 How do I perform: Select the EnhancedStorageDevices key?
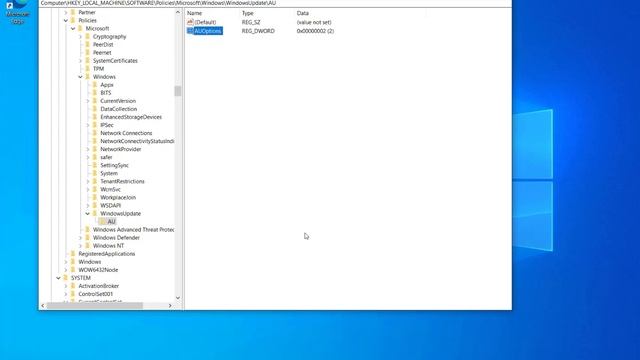pyautogui.click(x=131, y=117)
